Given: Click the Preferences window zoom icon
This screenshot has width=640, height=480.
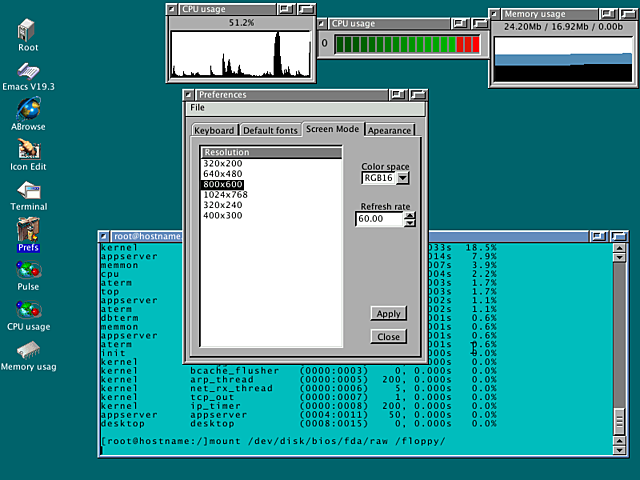Looking at the screenshot, I should point(398,95).
